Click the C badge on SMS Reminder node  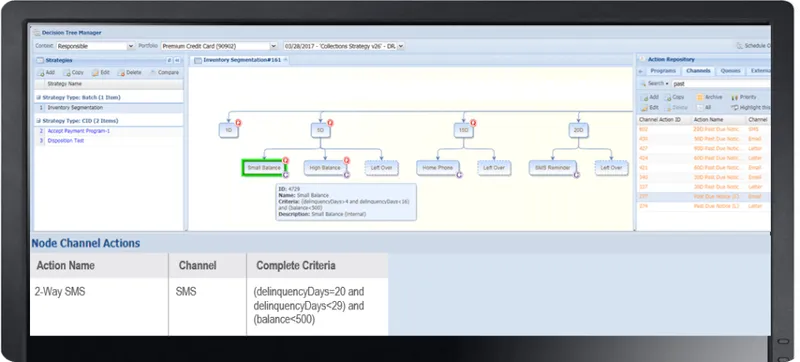click(x=577, y=174)
